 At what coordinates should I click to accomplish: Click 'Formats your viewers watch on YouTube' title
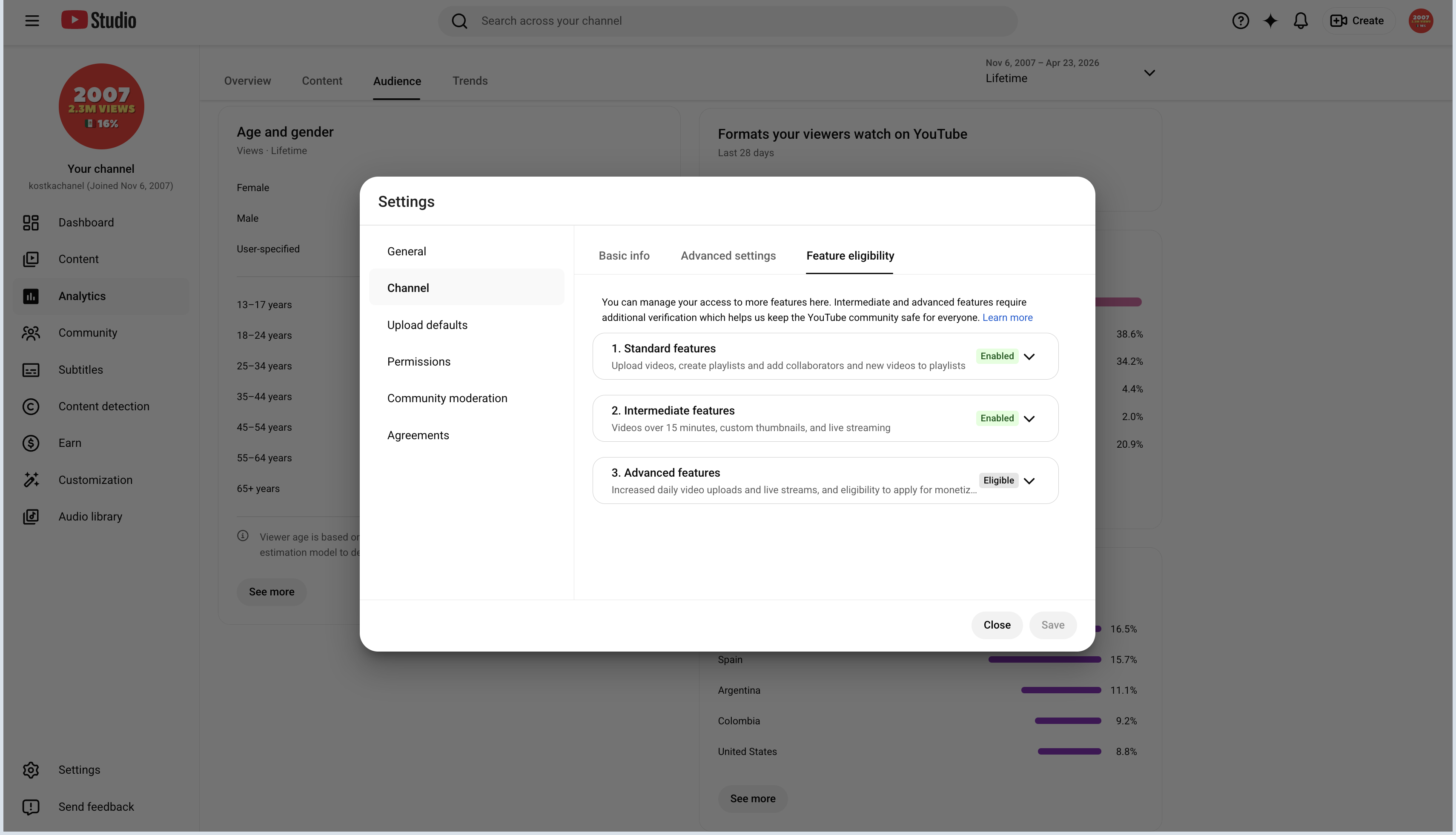coord(842,134)
